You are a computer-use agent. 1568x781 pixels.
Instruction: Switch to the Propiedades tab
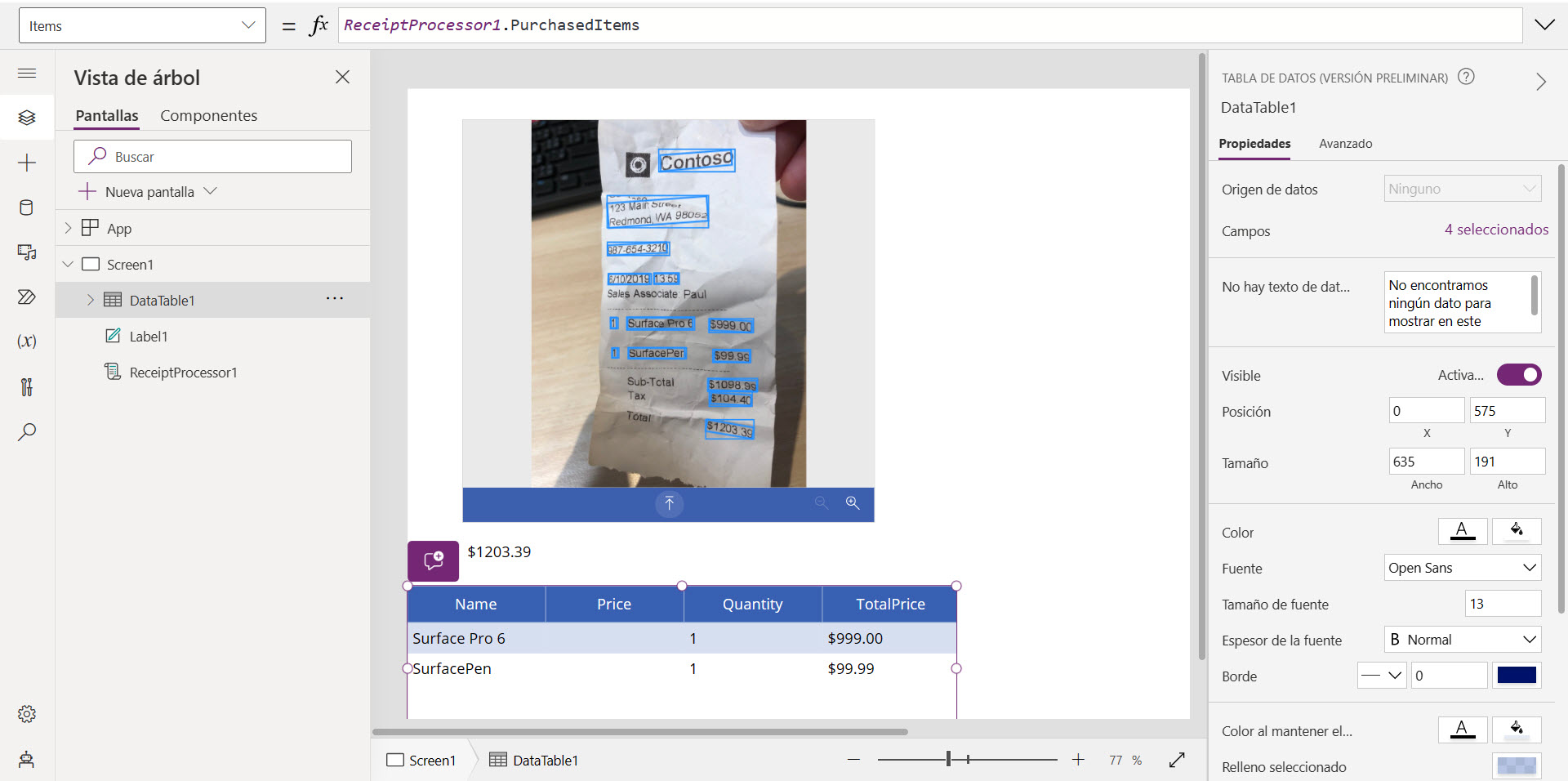1254,144
